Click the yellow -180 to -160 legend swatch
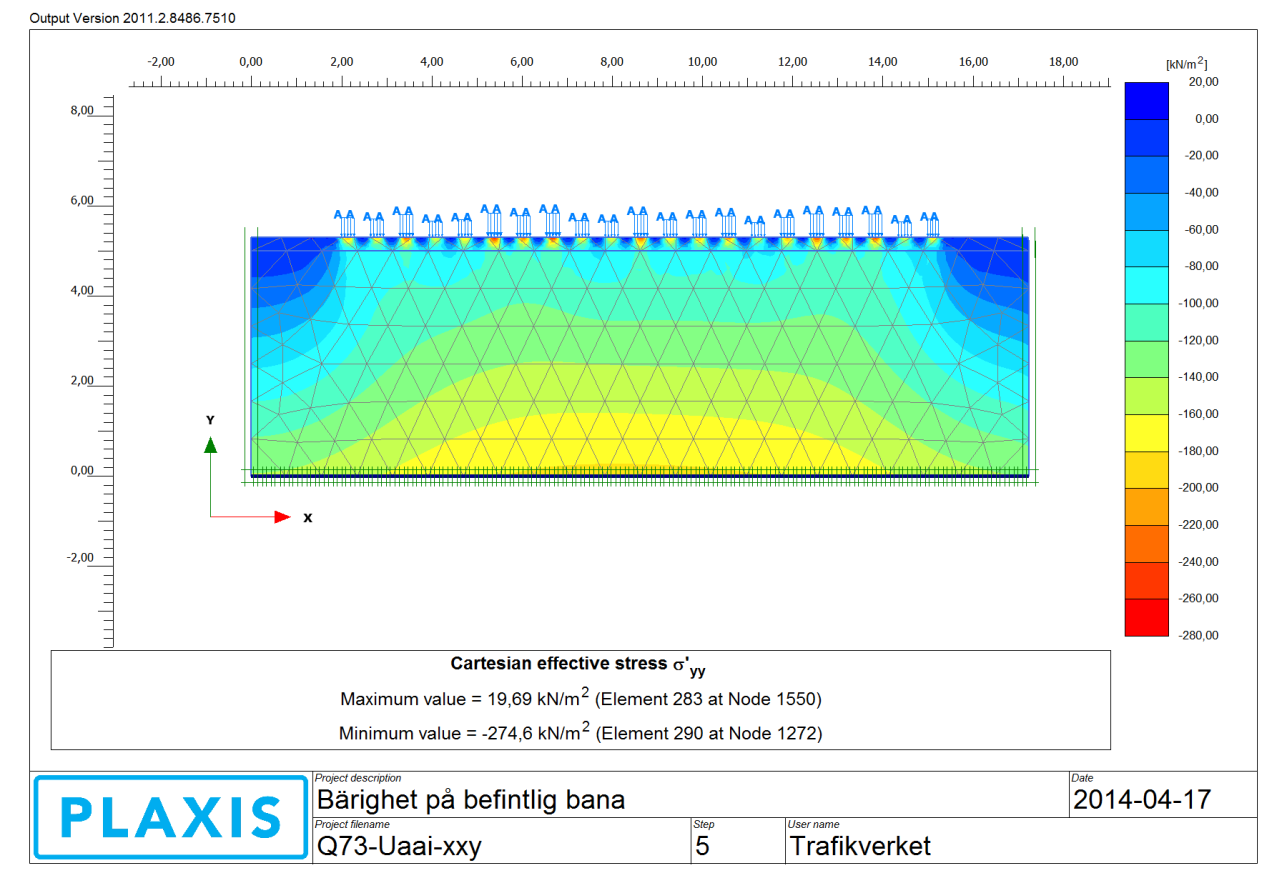The width and height of the screenshot is (1287, 893). coord(1145,432)
